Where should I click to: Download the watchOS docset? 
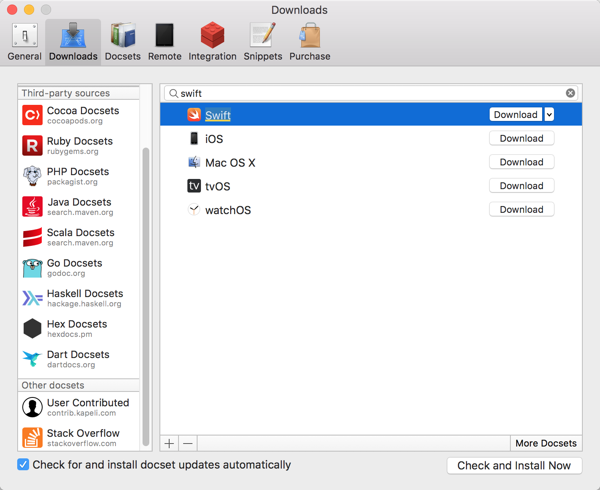522,210
